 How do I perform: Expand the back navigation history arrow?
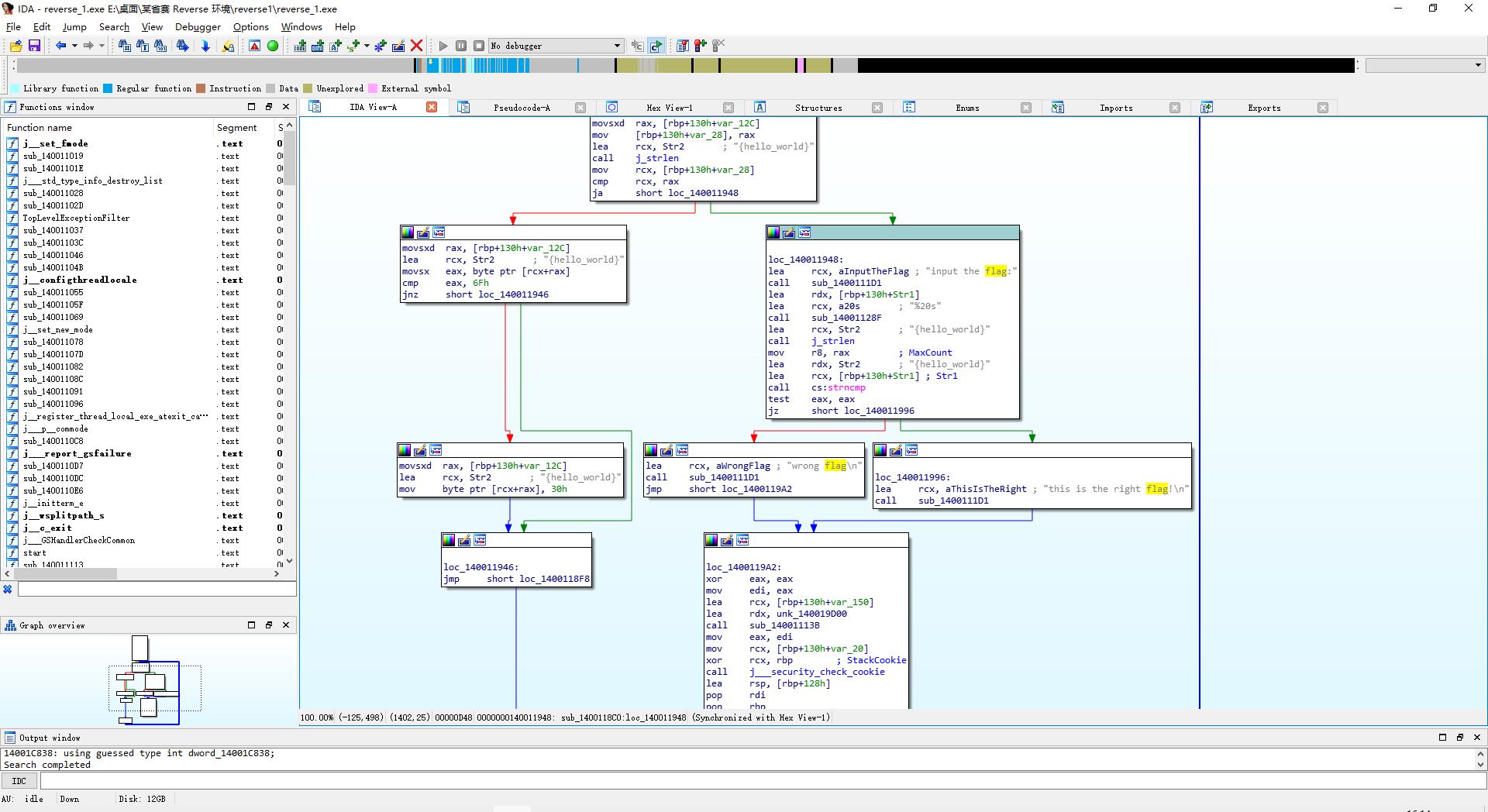point(74,46)
